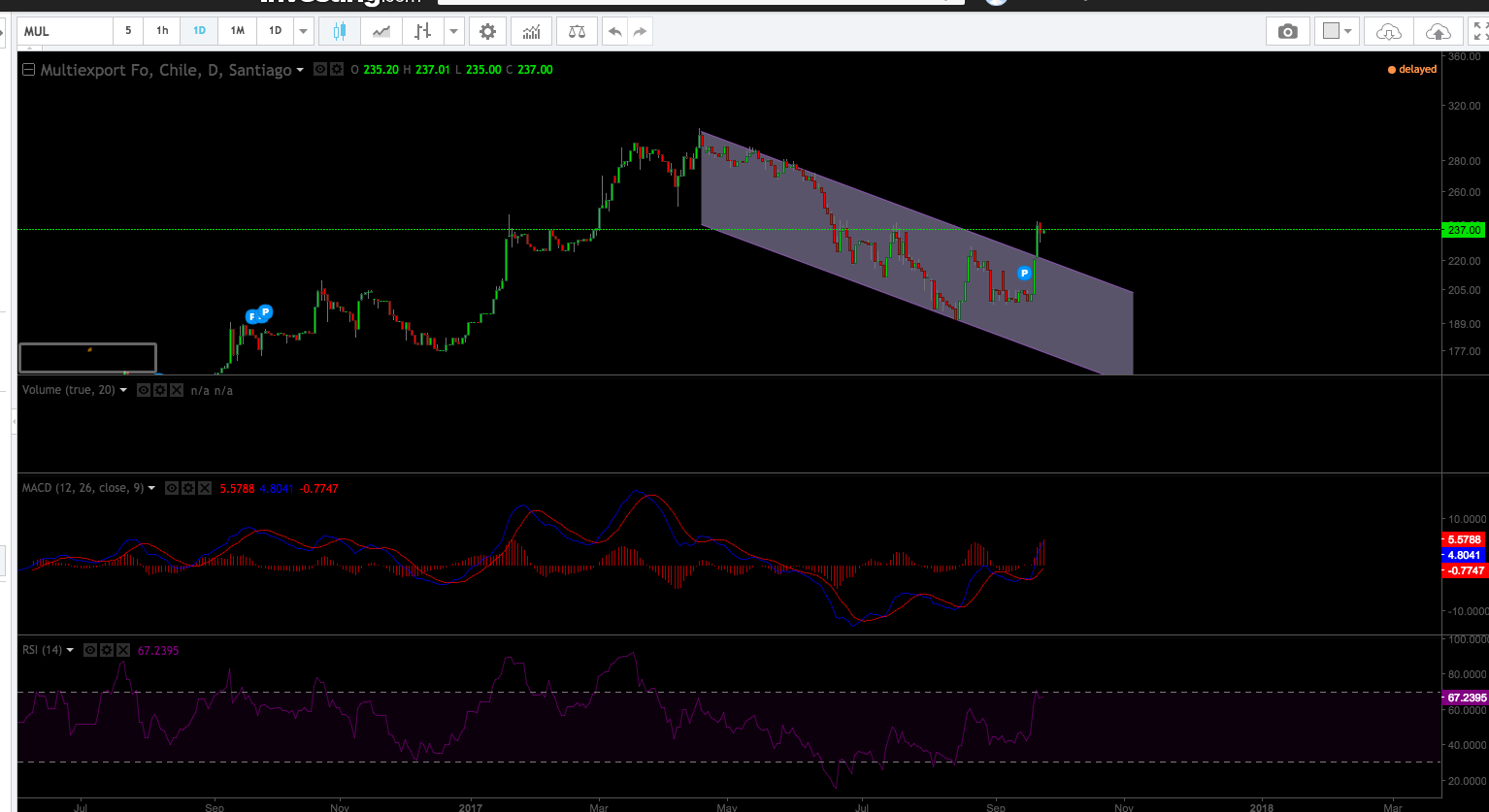Viewport: 1489px width, 812px height.
Task: Open Volume indicator settings gear
Action: point(159,390)
